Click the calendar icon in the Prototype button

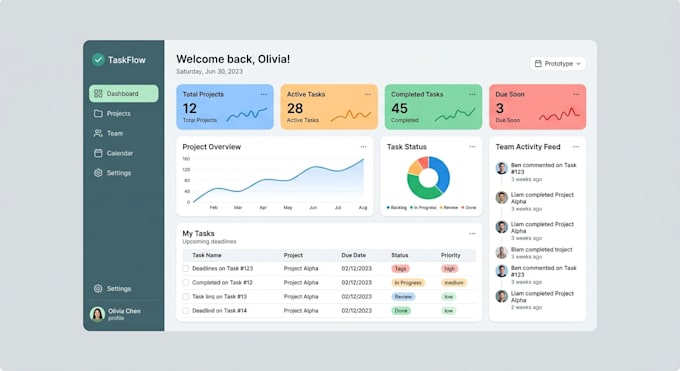[x=538, y=64]
